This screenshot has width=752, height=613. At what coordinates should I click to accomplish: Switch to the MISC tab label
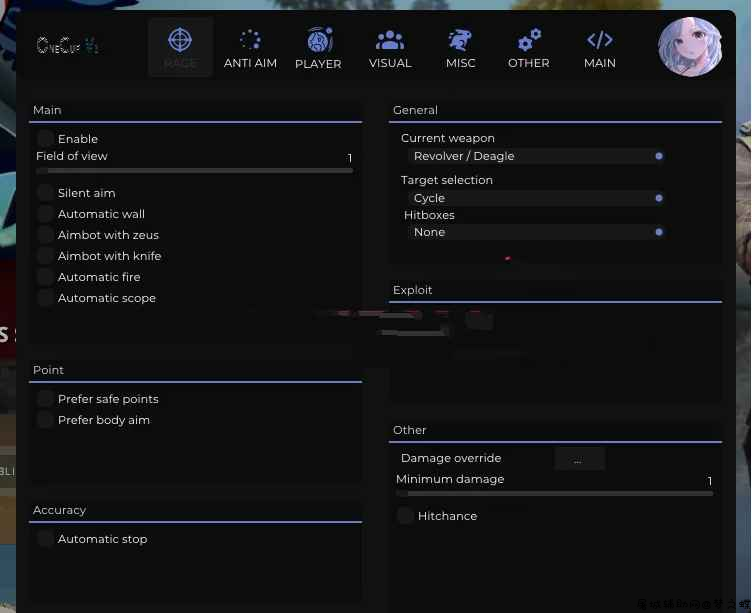click(460, 63)
